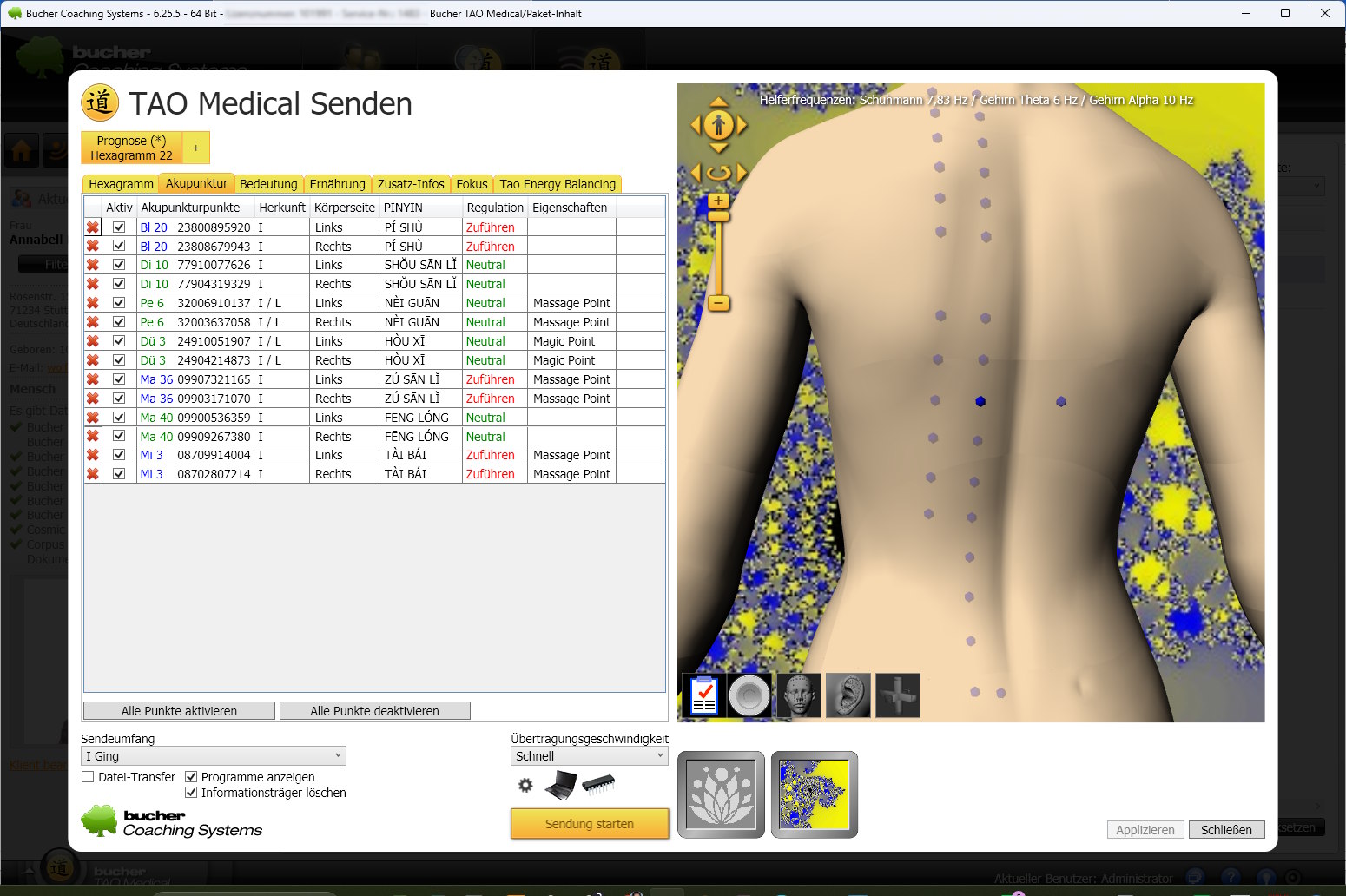This screenshot has height=896, width=1346.
Task: Click the clipboard checklist icon
Action: tap(703, 695)
